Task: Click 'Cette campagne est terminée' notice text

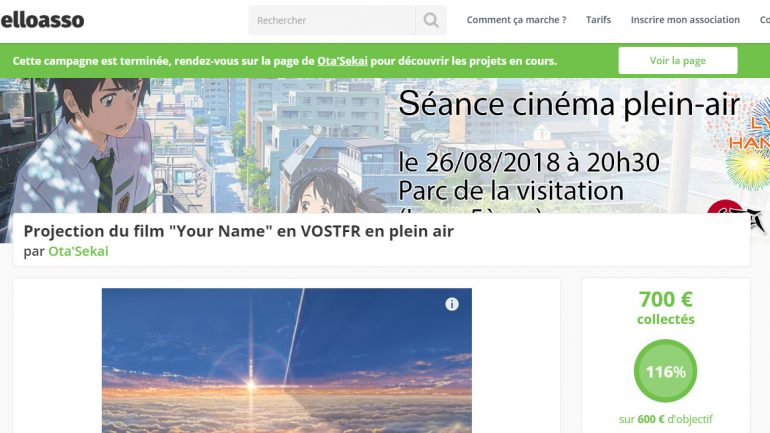Action: click(285, 61)
